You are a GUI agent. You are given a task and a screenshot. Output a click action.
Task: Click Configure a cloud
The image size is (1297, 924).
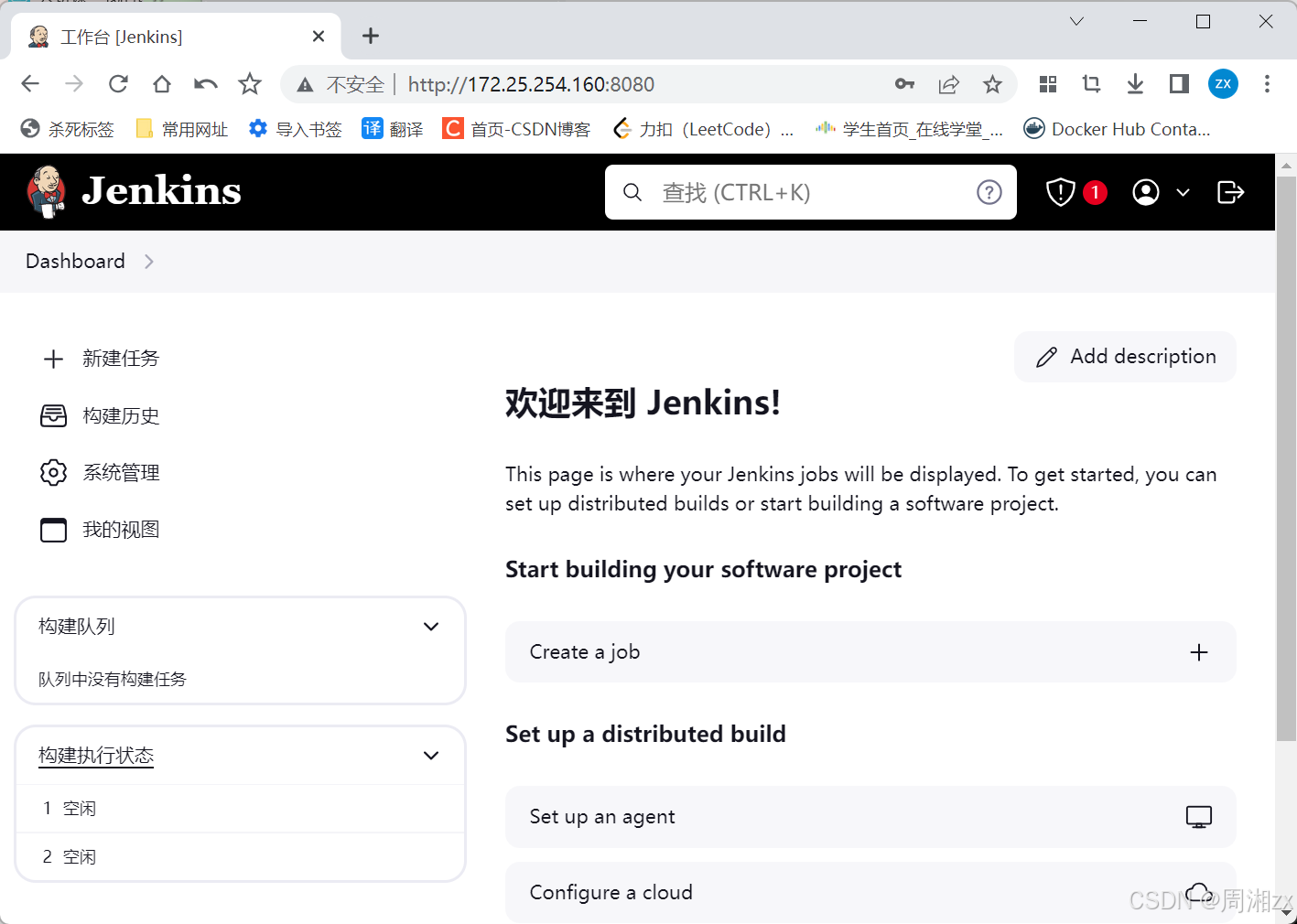[870, 892]
